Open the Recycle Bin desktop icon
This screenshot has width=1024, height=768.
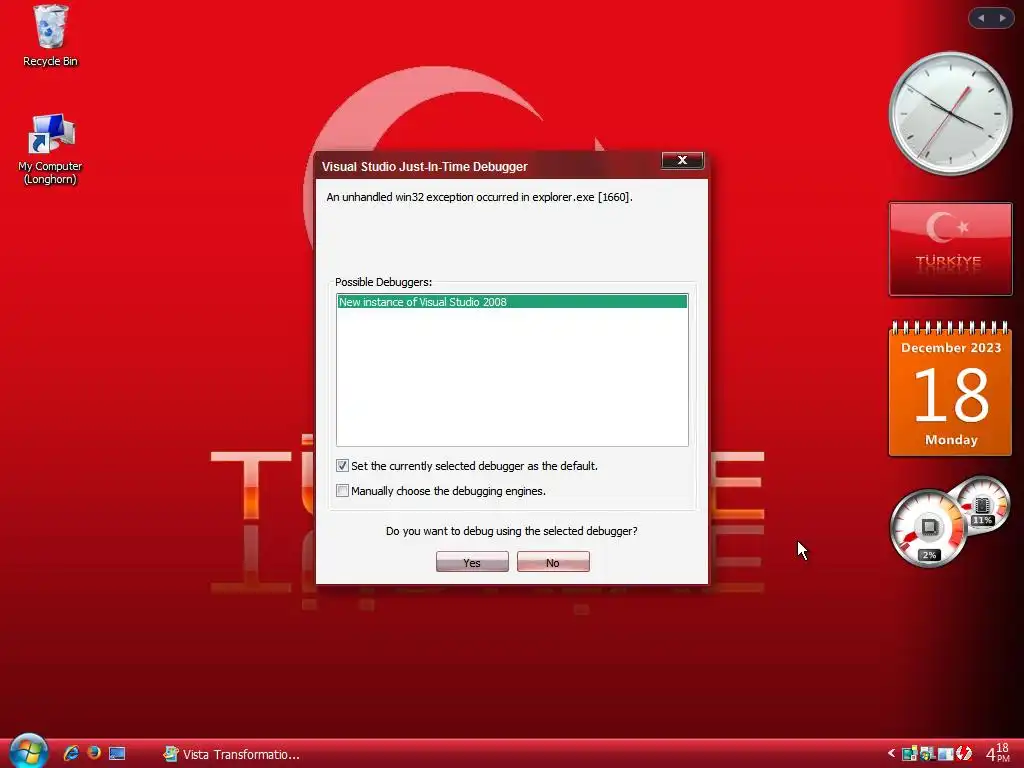click(50, 36)
